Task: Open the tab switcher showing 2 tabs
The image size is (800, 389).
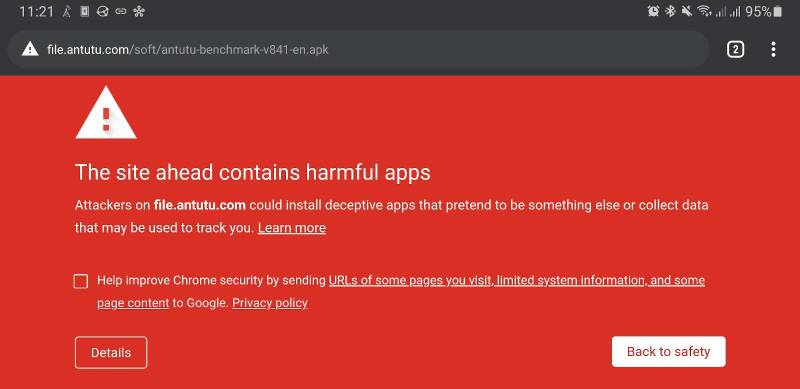Action: [735, 50]
